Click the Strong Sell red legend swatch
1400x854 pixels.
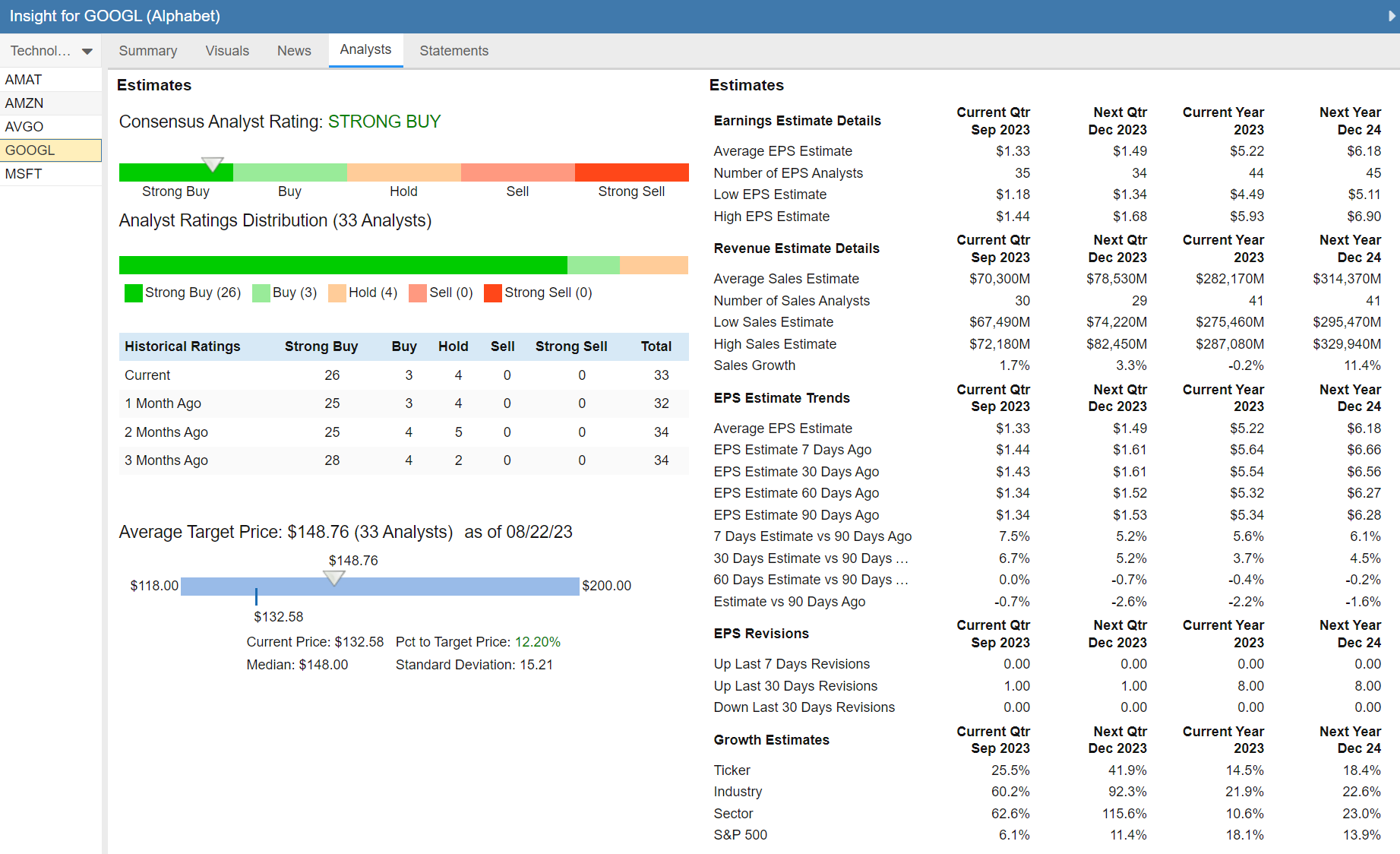tap(492, 293)
